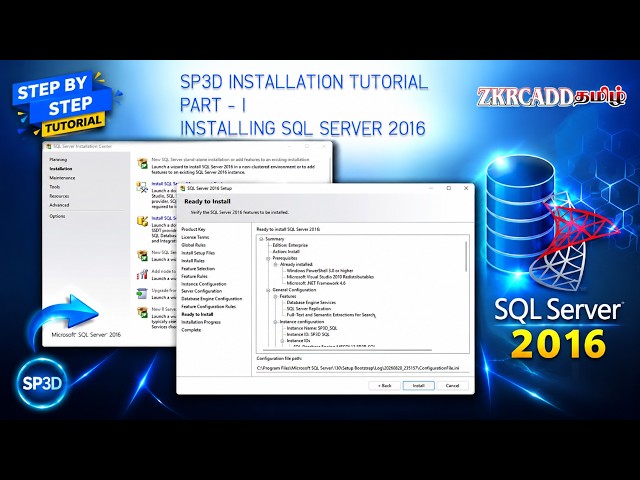Click the Configuration file path field
This screenshot has width=640, height=480.
pos(362,368)
